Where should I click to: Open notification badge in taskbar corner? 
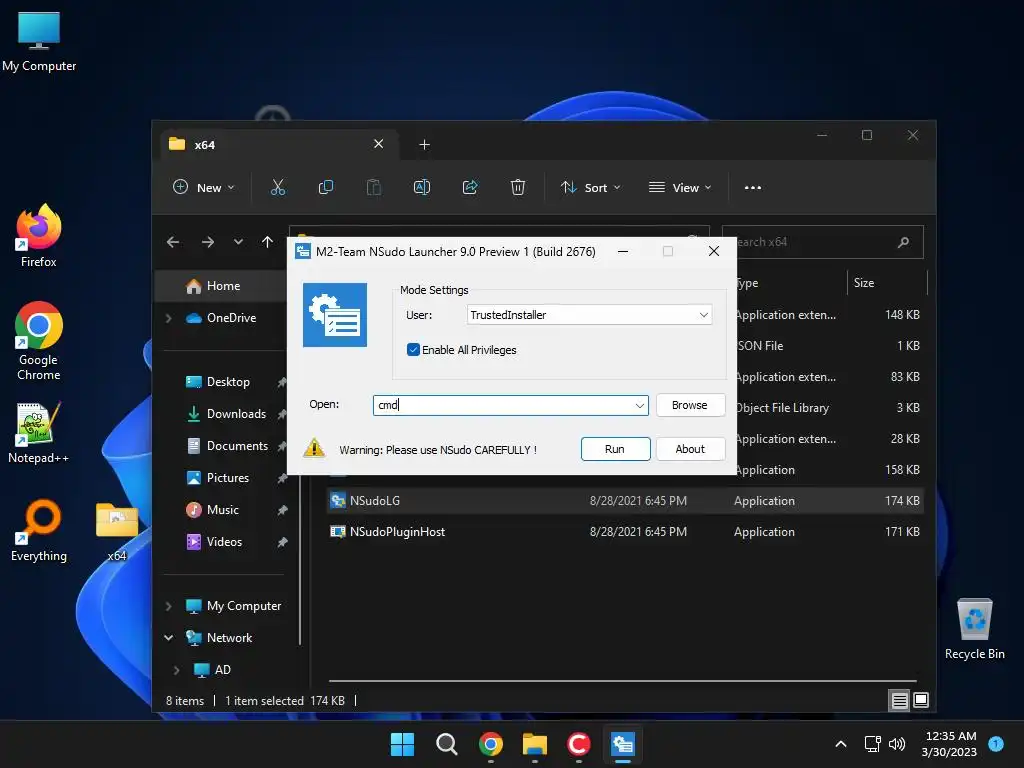[996, 743]
